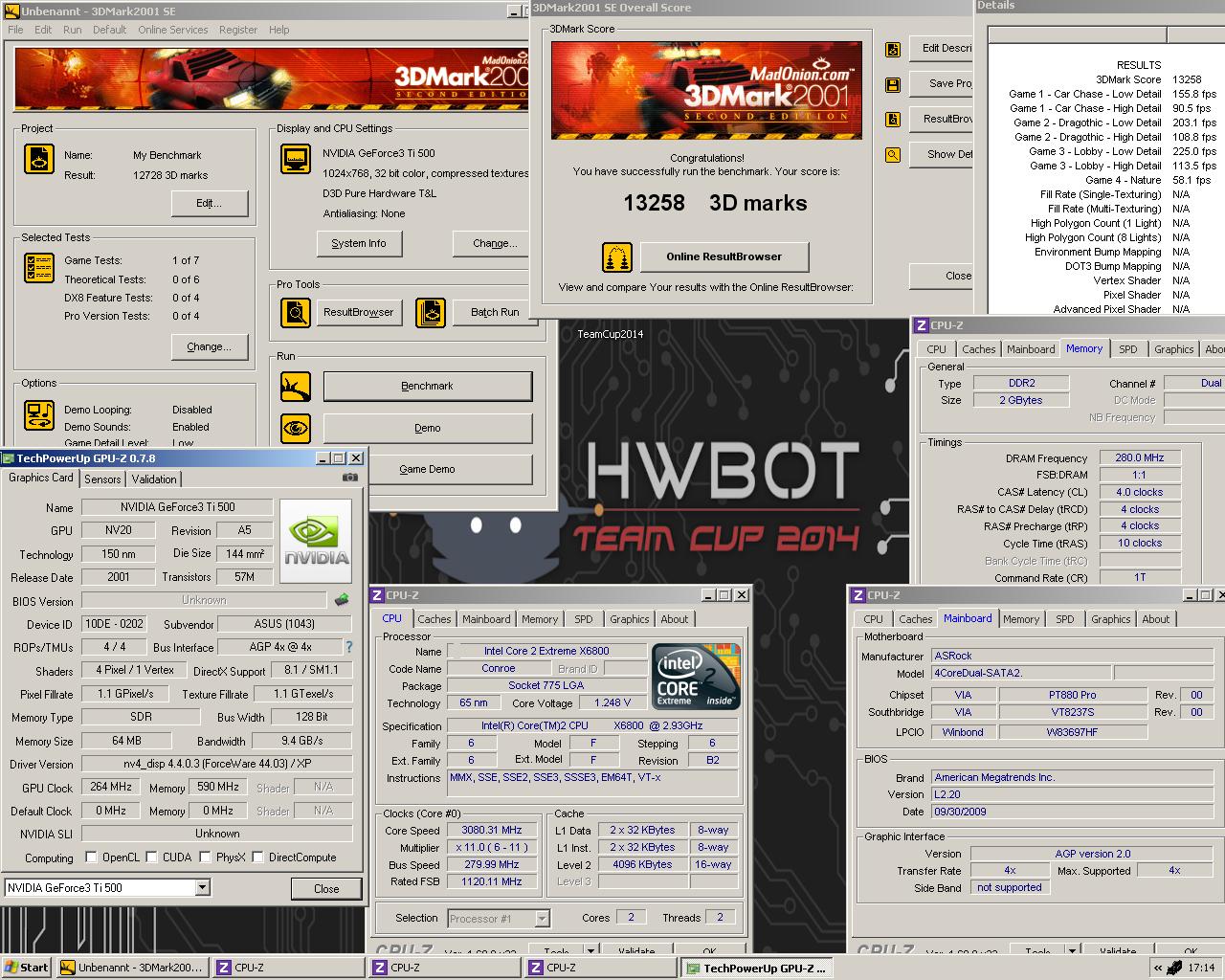The height and width of the screenshot is (980, 1225).
Task: Click the Intel Core 2 Extreme logo
Action: coord(697,677)
